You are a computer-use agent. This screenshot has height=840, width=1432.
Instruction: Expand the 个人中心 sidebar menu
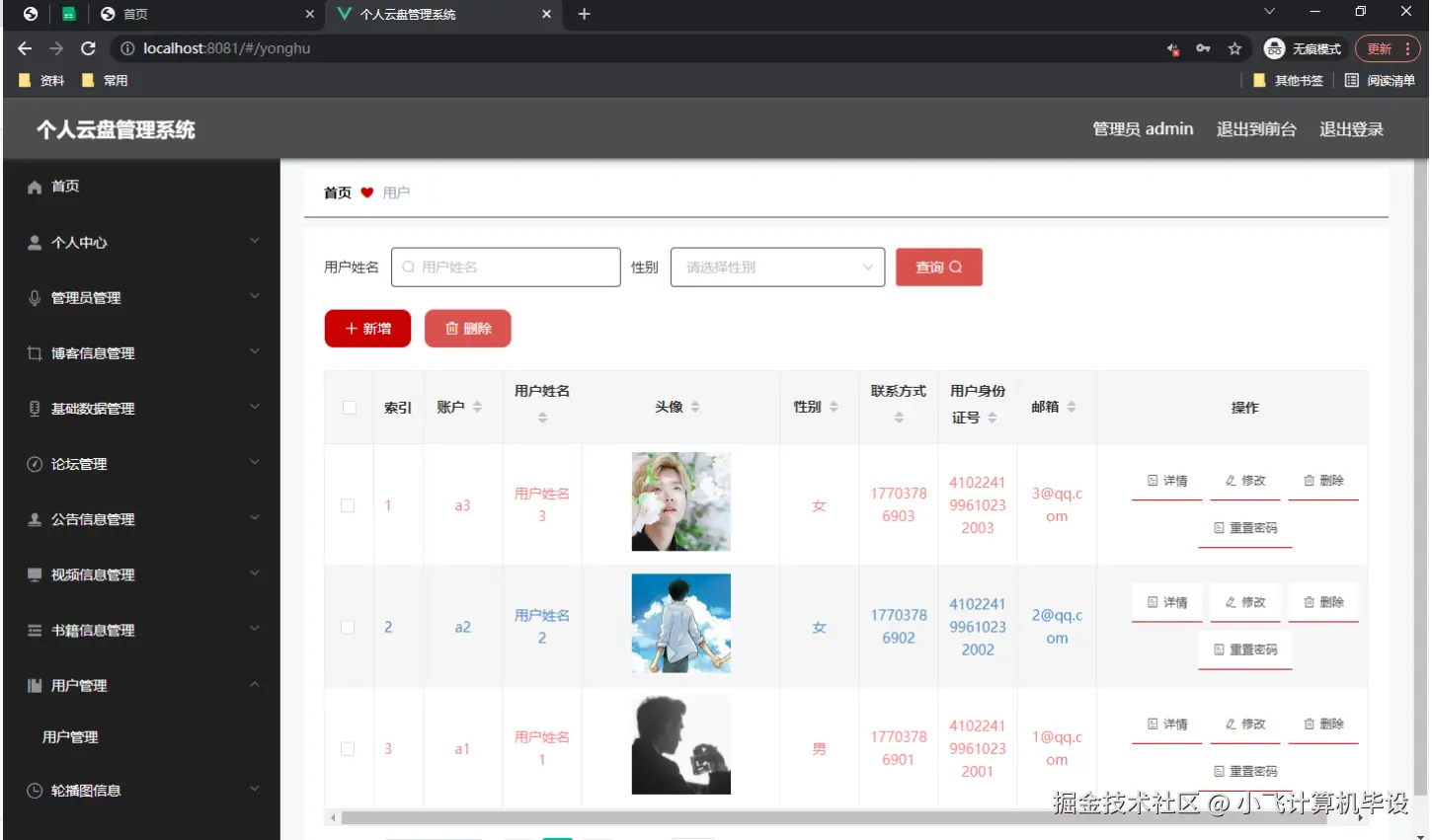click(255, 241)
